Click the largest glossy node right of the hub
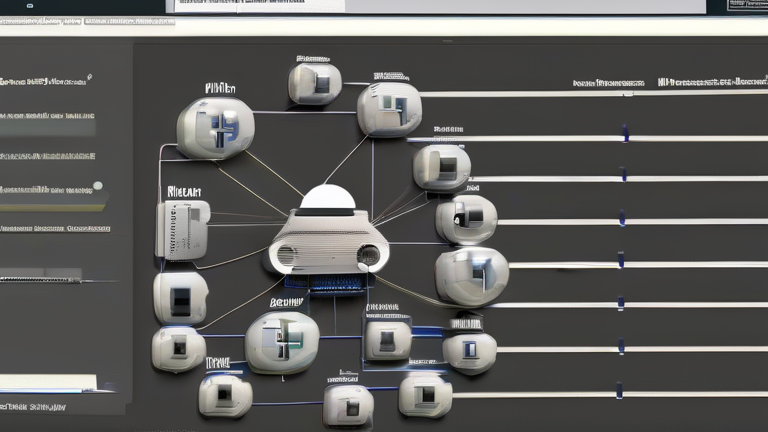The image size is (768, 432). (x=472, y=276)
